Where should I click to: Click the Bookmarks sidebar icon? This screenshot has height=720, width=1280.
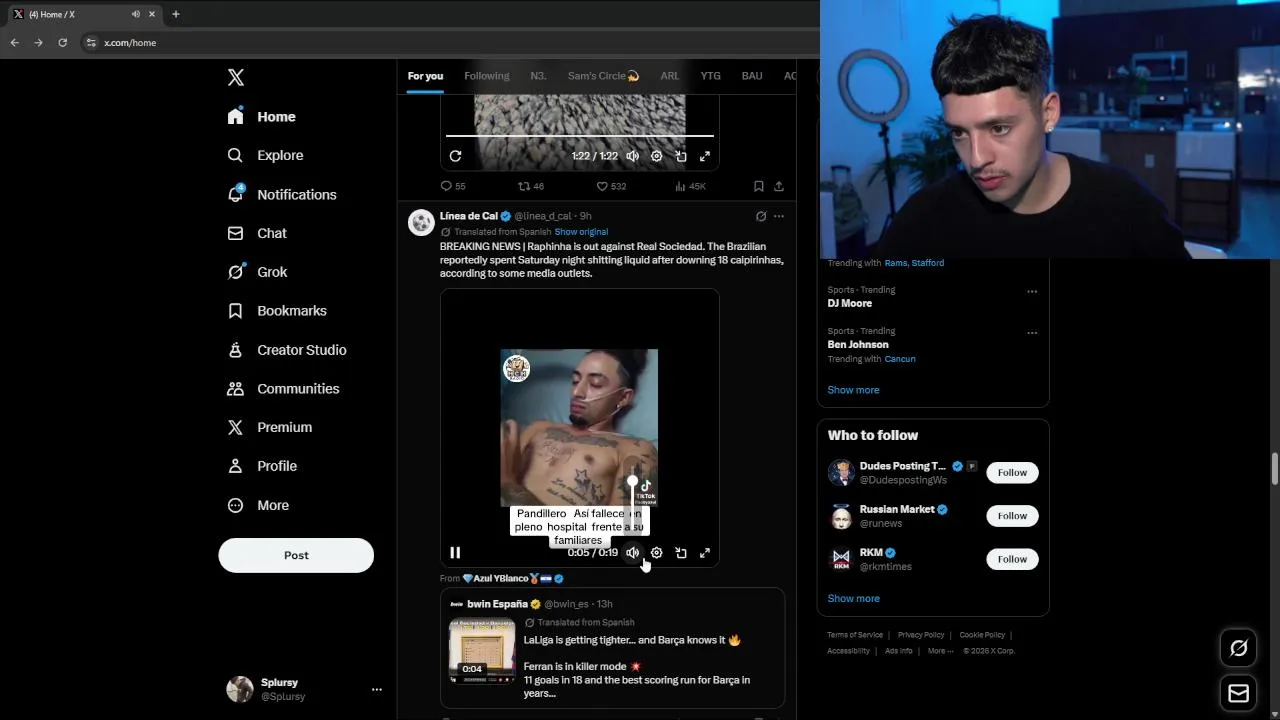[x=235, y=311]
